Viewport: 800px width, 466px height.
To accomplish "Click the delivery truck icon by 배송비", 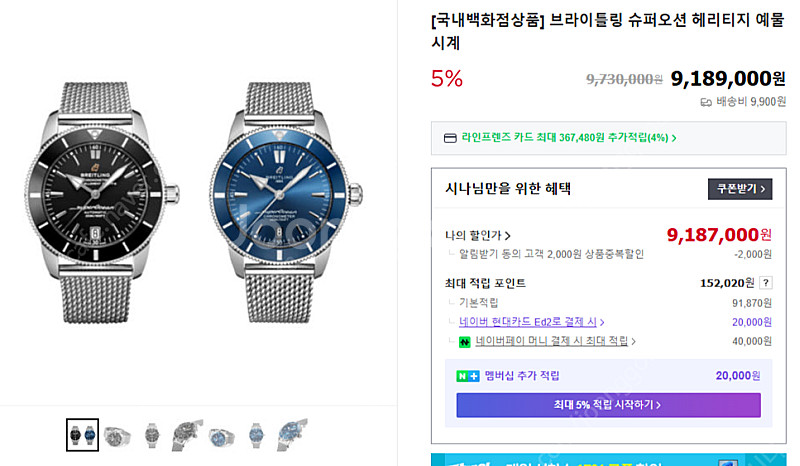I will pyautogui.click(x=707, y=101).
